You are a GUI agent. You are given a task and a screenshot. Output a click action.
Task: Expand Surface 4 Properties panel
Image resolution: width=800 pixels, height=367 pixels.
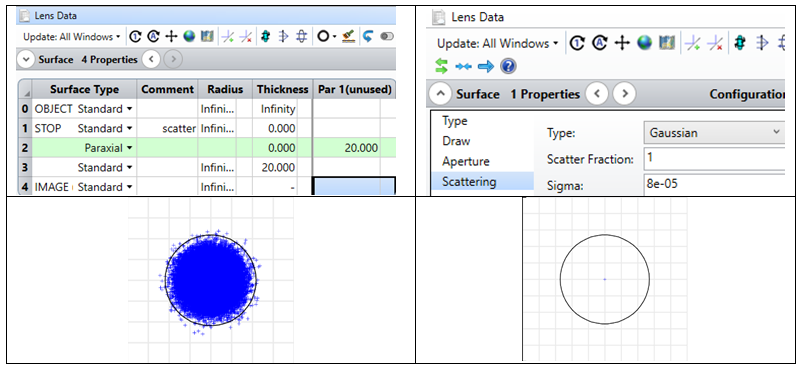(25, 60)
